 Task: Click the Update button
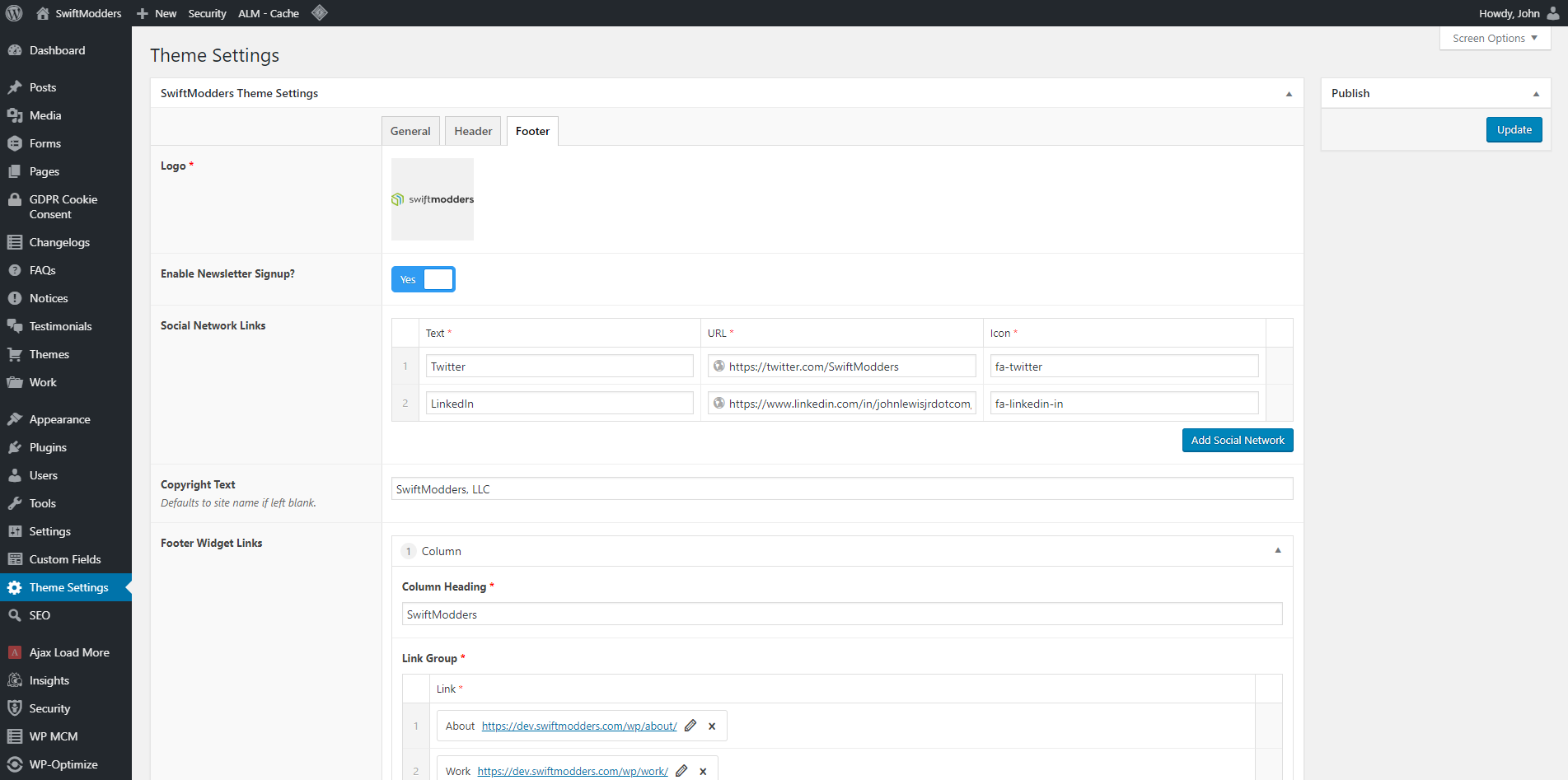[x=1514, y=129]
